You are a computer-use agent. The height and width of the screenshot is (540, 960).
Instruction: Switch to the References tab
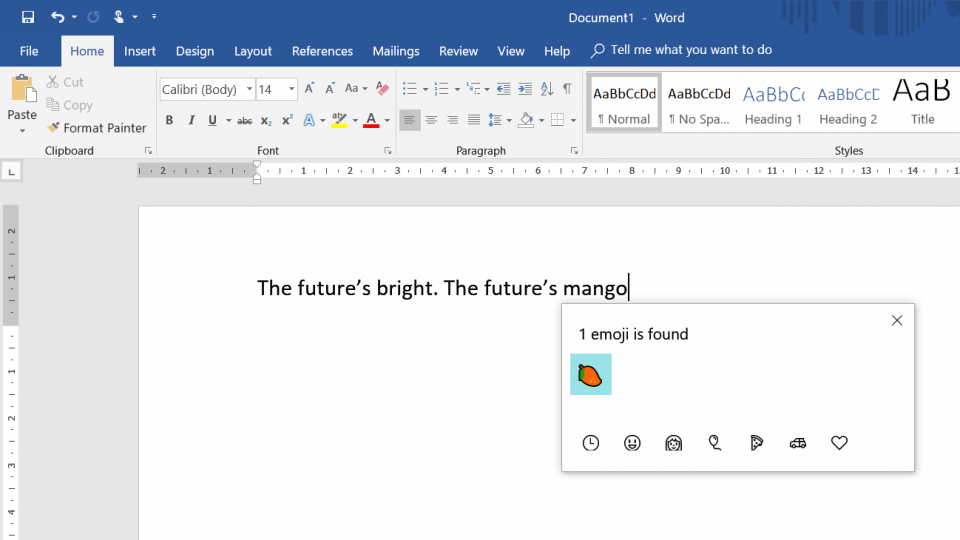(x=322, y=51)
